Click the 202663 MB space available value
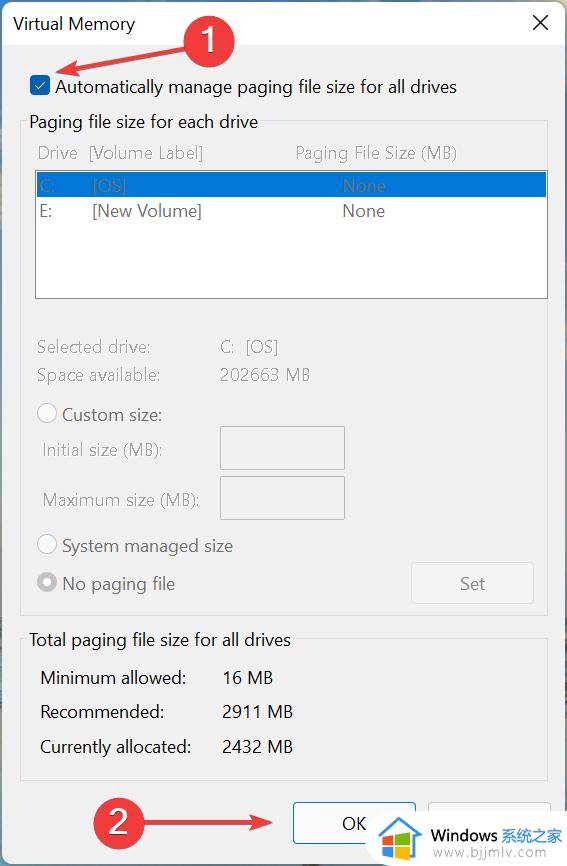567x866 pixels. click(265, 375)
